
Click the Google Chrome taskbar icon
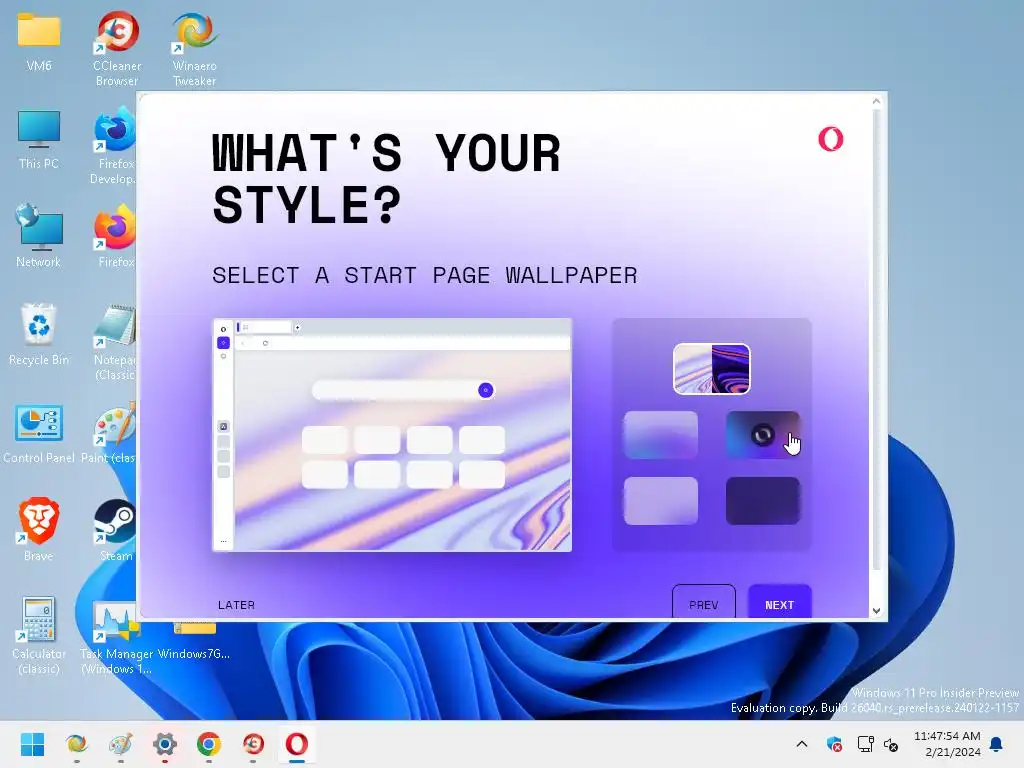[x=209, y=744]
